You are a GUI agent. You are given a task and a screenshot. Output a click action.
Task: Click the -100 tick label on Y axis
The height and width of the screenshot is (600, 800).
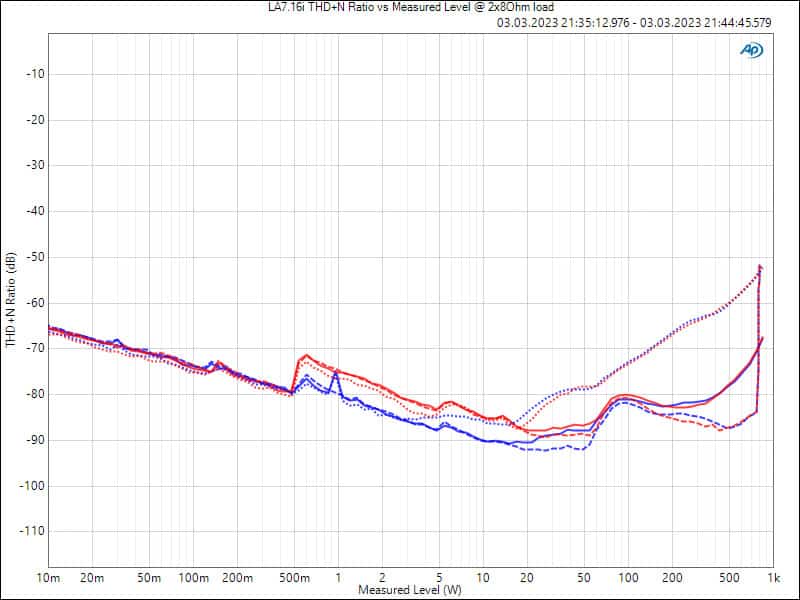point(26,486)
